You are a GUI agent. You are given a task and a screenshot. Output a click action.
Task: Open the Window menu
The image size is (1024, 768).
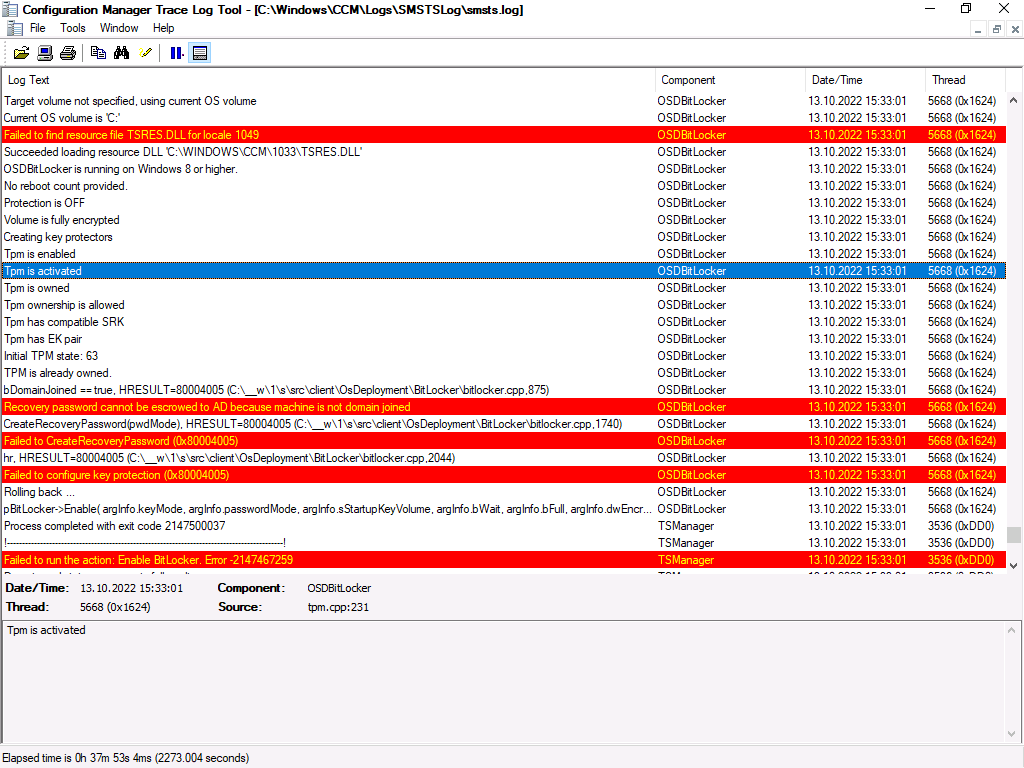click(119, 28)
